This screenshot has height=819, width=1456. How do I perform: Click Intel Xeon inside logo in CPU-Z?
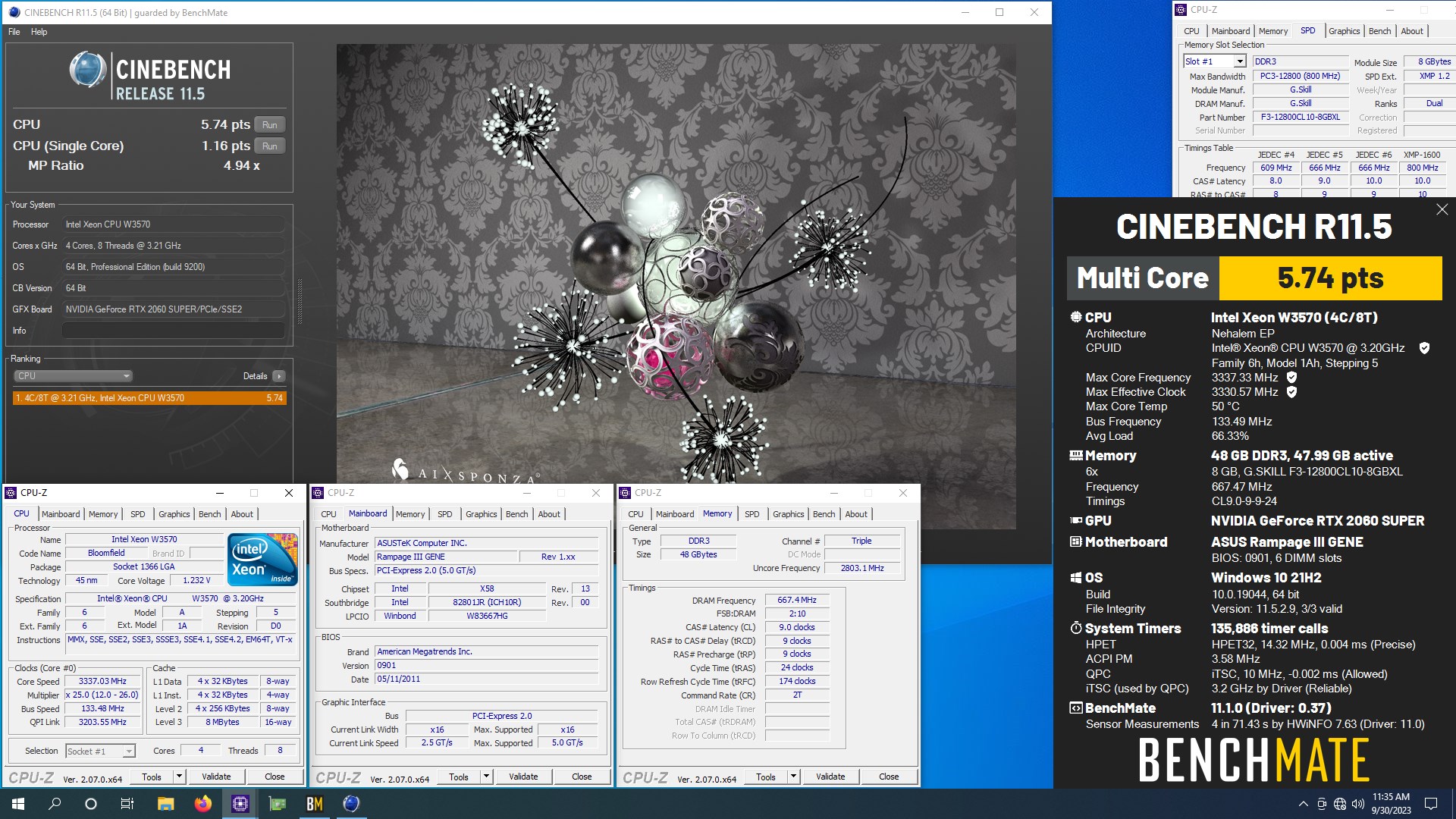coord(263,560)
